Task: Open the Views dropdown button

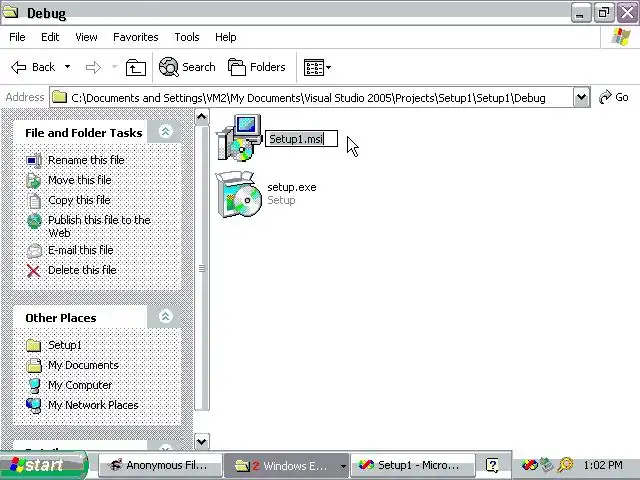Action: point(317,67)
